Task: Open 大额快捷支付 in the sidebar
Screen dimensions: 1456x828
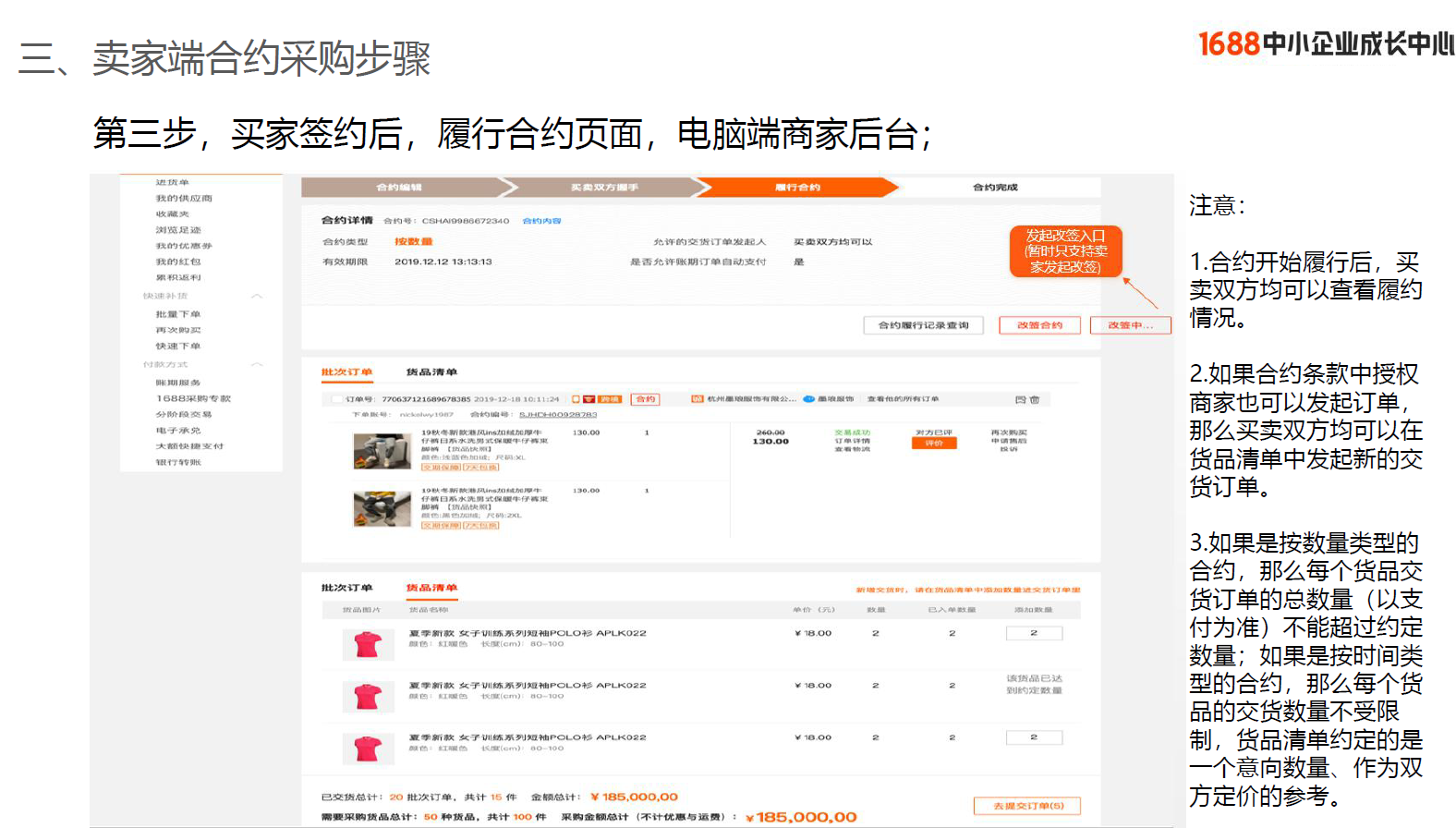Action: [x=189, y=446]
